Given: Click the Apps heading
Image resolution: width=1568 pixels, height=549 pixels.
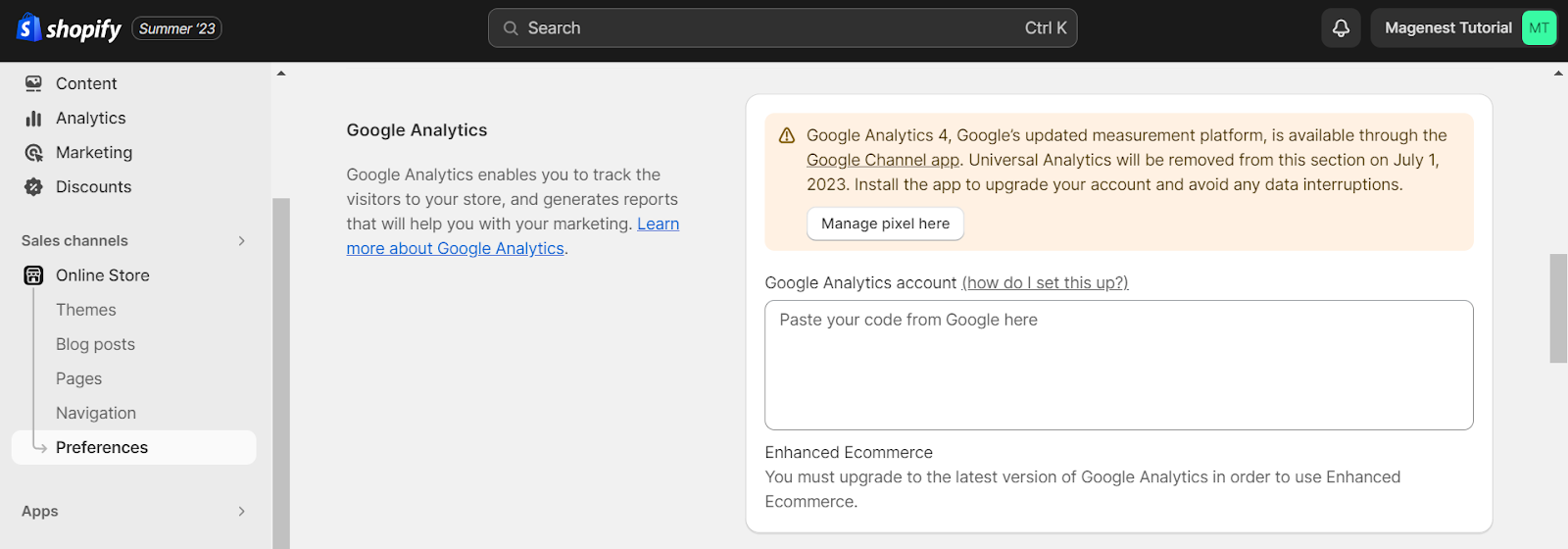Looking at the screenshot, I should pyautogui.click(x=40, y=512).
